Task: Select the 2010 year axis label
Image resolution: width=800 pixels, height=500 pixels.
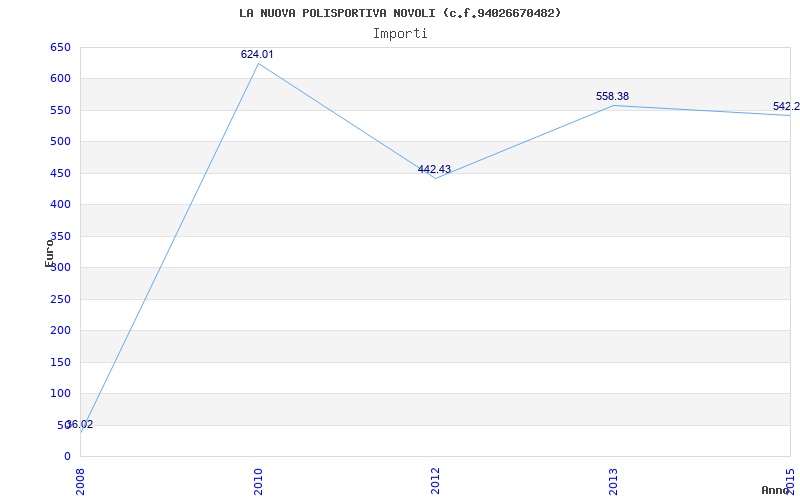Action: 258,481
